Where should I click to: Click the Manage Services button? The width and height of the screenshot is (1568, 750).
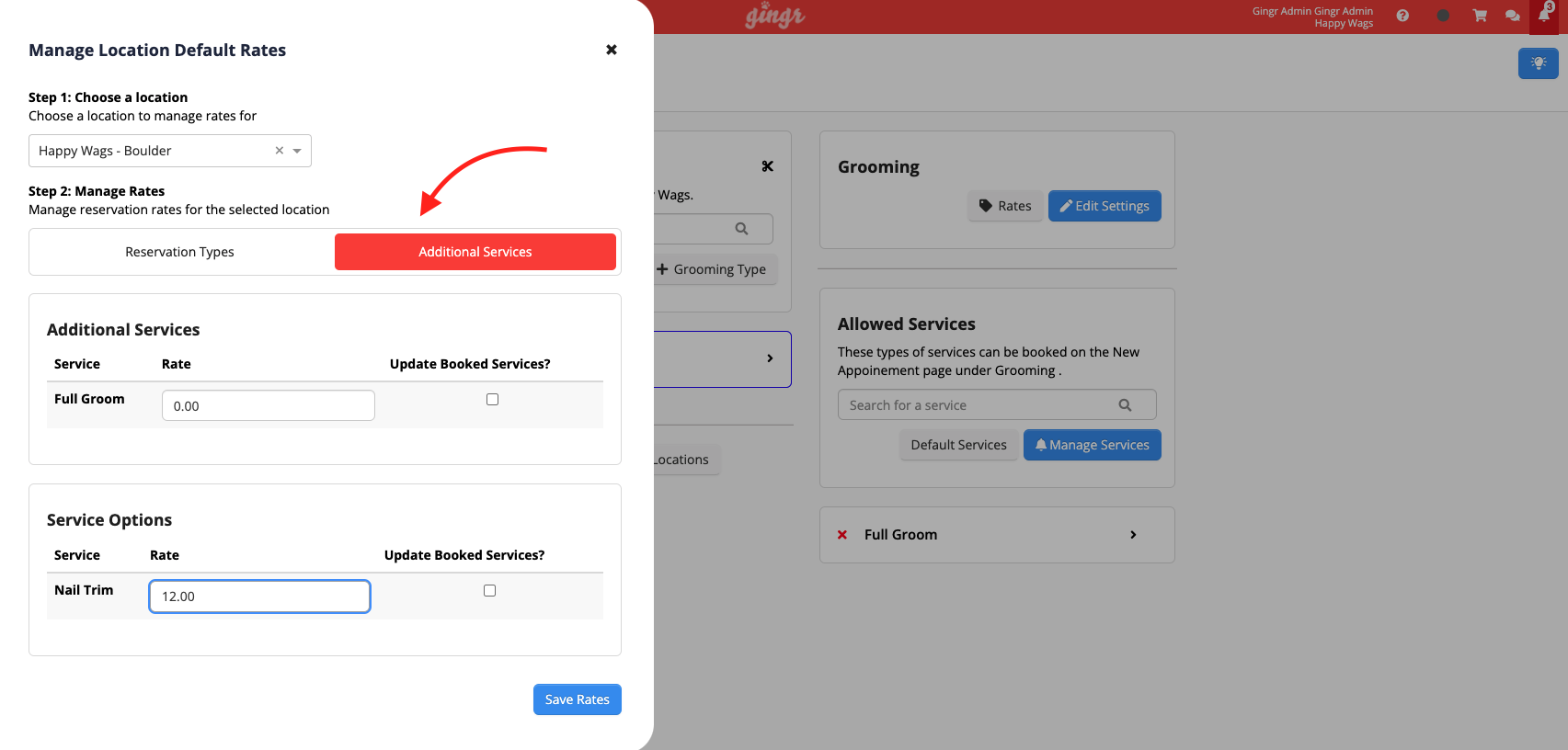(x=1093, y=445)
